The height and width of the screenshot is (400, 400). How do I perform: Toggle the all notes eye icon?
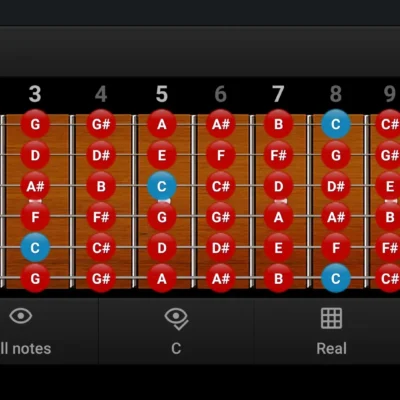(21, 316)
